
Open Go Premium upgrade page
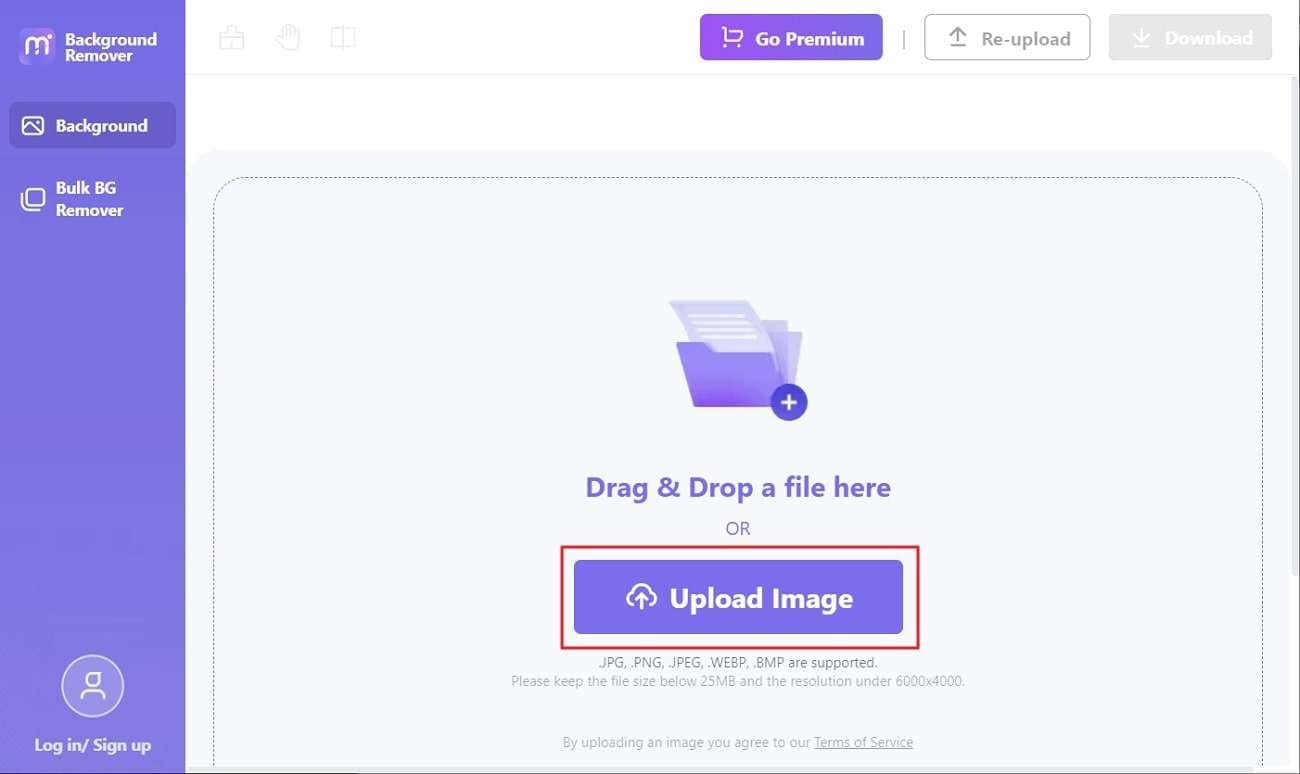click(791, 37)
